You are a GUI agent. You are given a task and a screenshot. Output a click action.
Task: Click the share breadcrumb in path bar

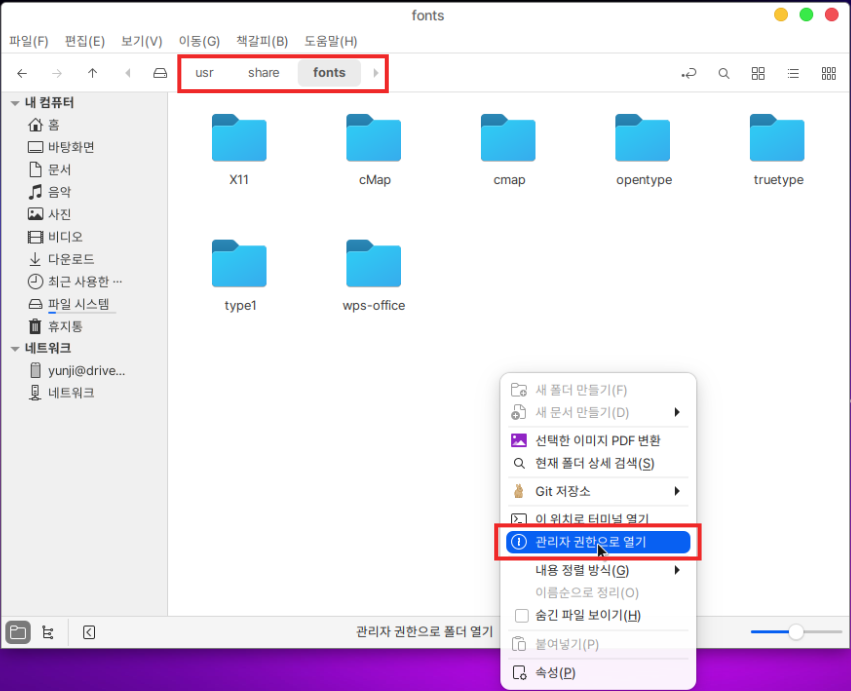pyautogui.click(x=263, y=73)
